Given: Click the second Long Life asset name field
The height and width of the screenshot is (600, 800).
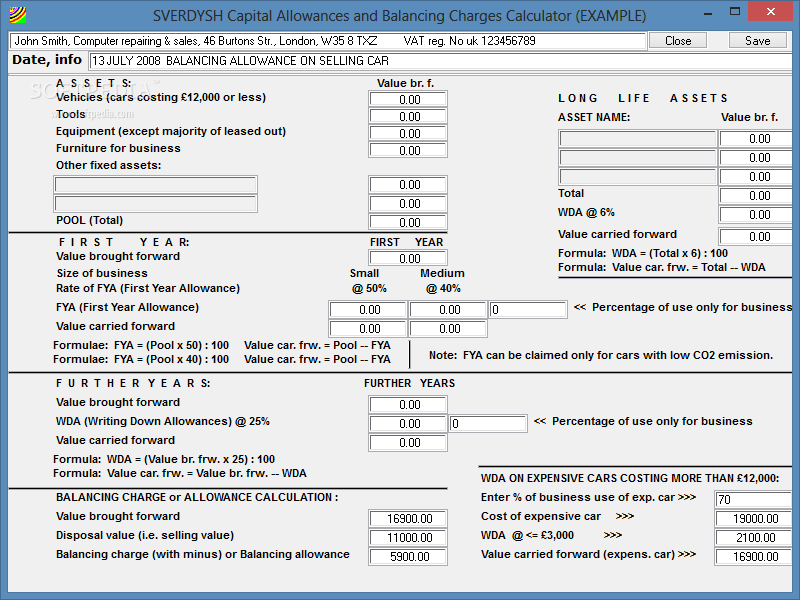Looking at the screenshot, I should coord(638,158).
